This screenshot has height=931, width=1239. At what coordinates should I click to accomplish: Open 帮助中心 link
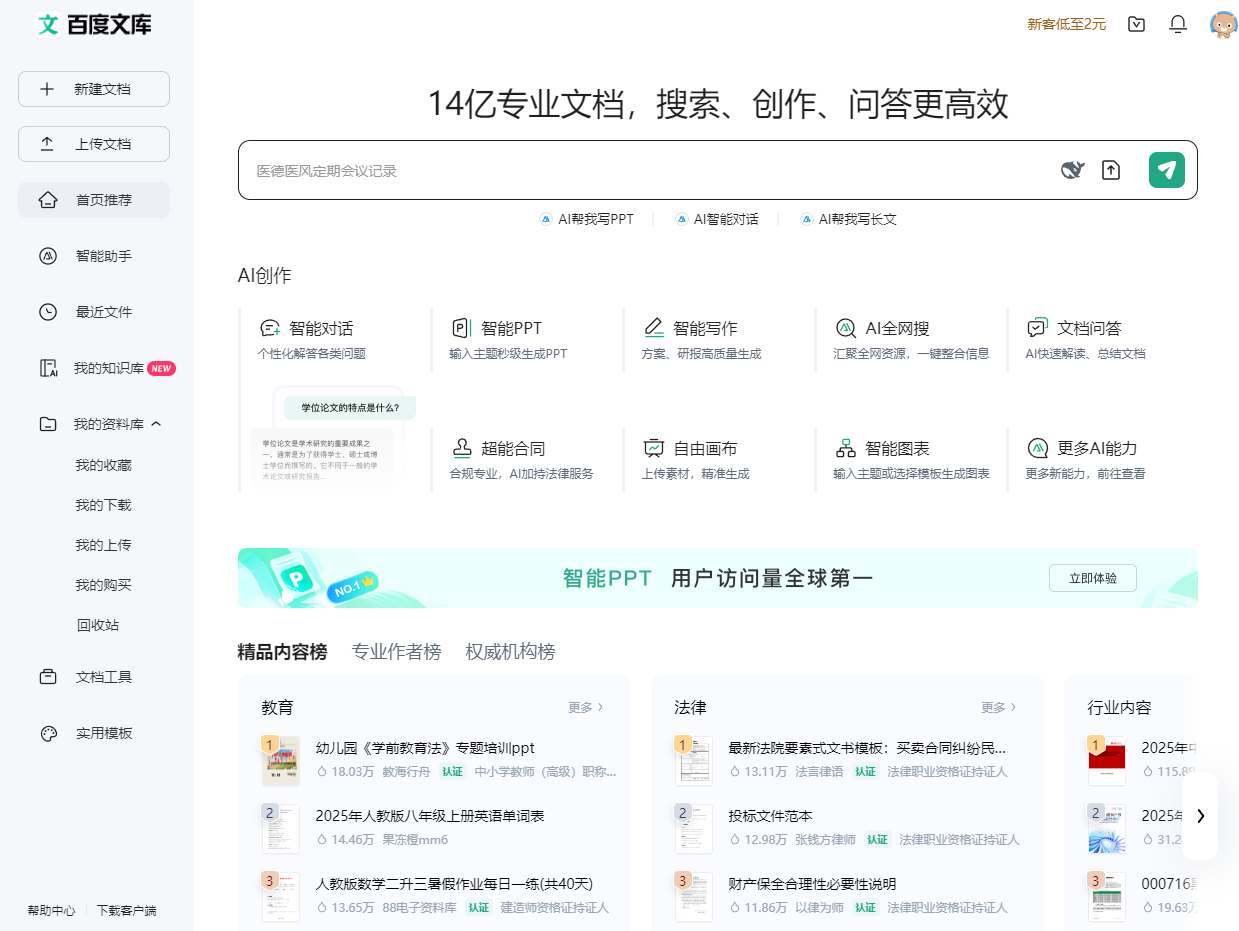[51, 911]
